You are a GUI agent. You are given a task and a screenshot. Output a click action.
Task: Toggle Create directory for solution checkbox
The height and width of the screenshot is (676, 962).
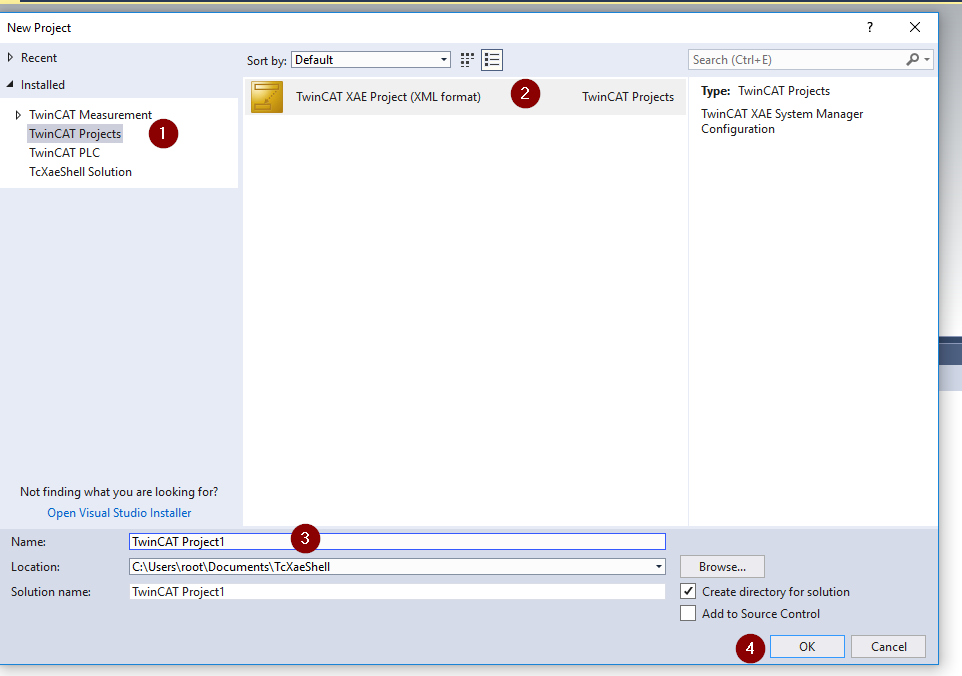tap(688, 591)
